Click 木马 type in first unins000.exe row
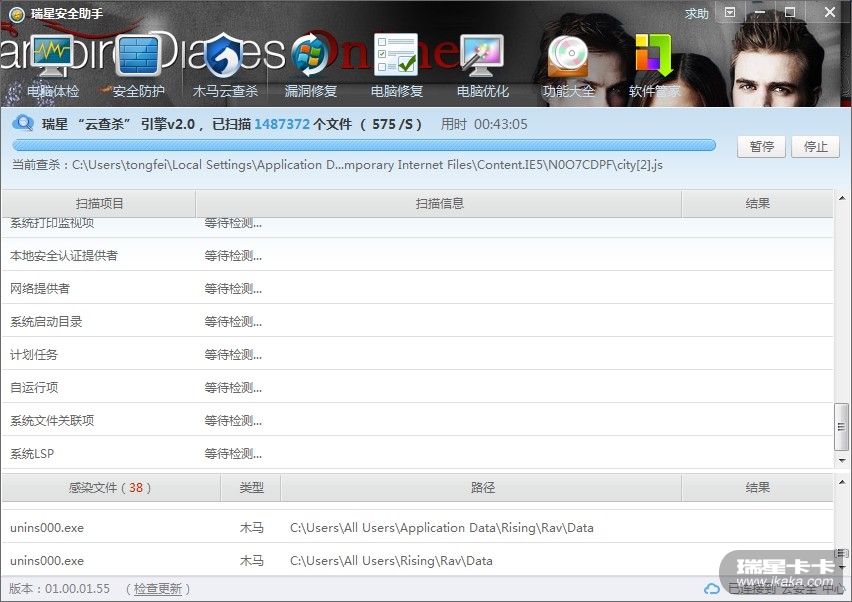The height and width of the screenshot is (602, 852). [252, 528]
